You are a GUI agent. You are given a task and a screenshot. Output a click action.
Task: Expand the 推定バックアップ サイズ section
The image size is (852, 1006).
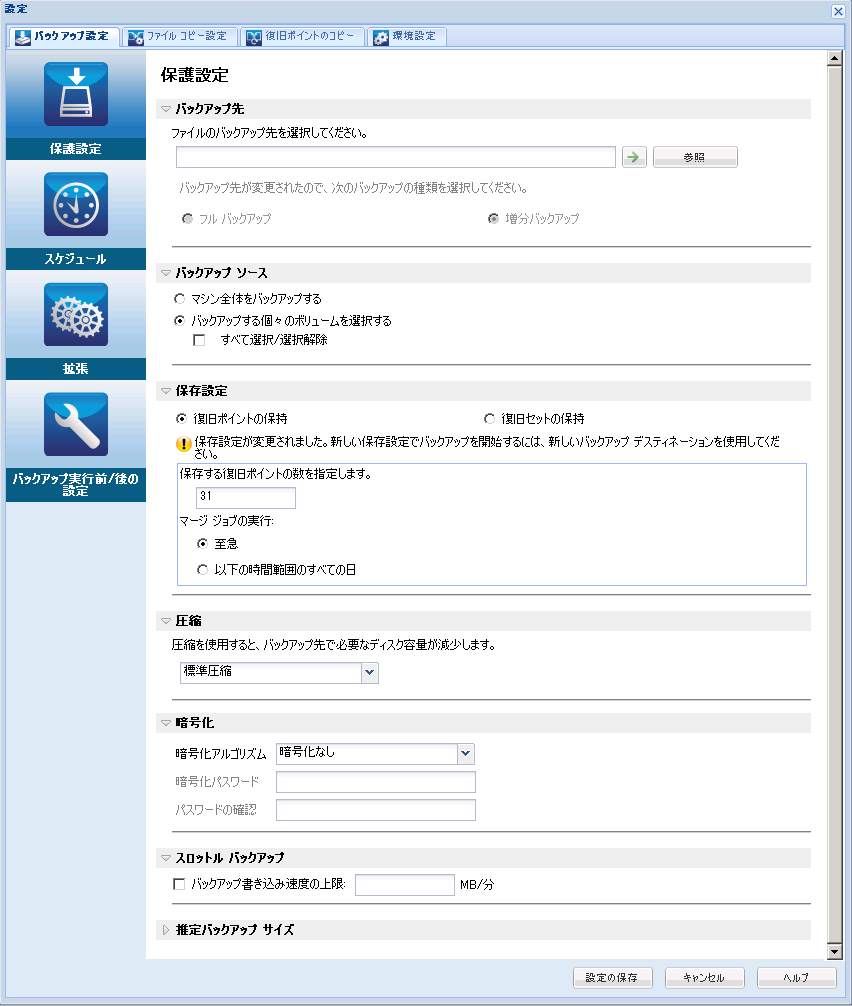(x=163, y=927)
